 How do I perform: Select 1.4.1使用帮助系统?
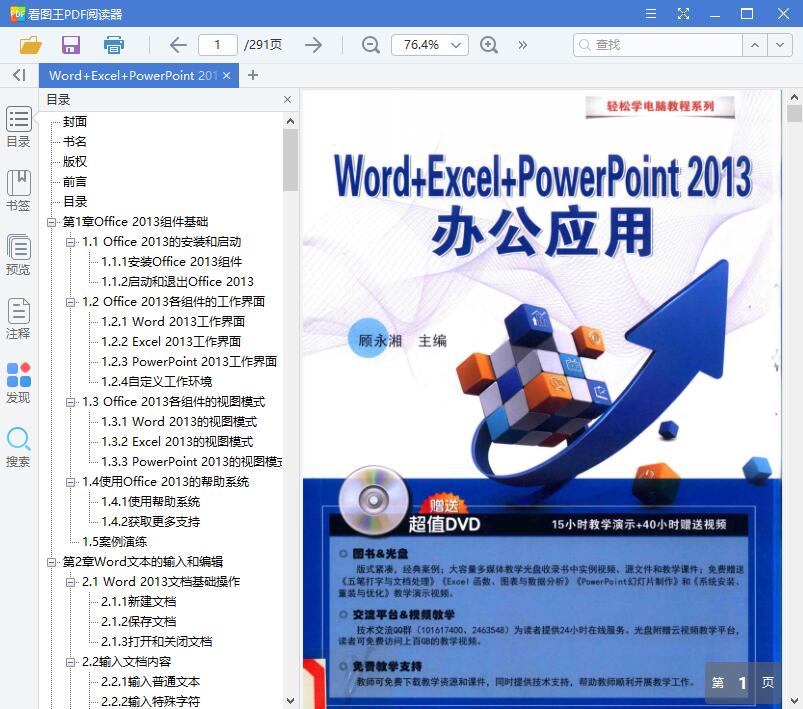(x=151, y=501)
